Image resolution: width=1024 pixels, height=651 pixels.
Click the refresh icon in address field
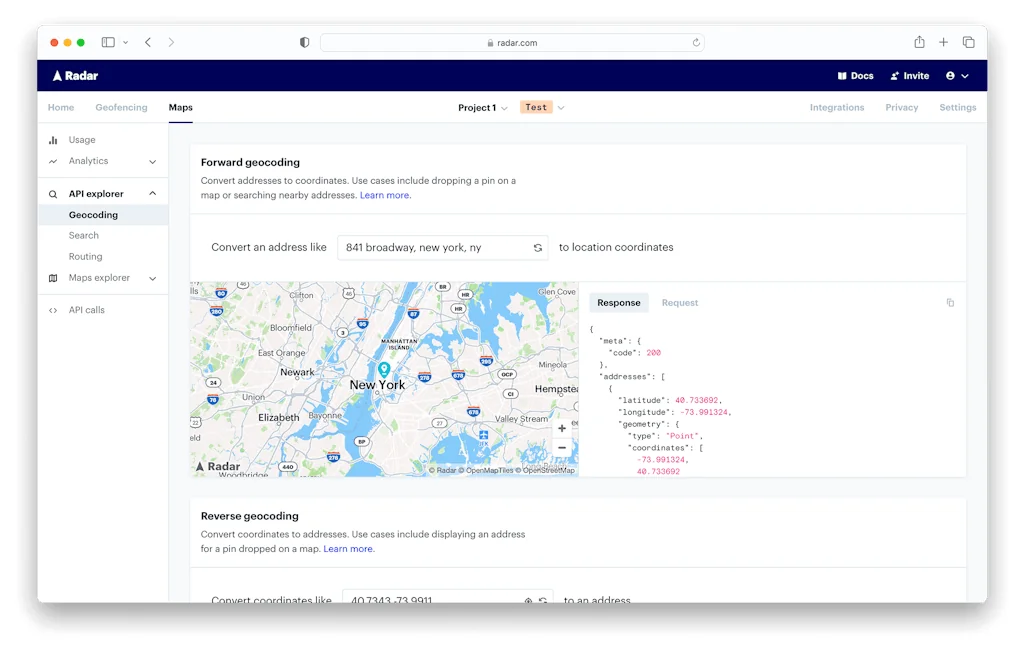pos(538,248)
